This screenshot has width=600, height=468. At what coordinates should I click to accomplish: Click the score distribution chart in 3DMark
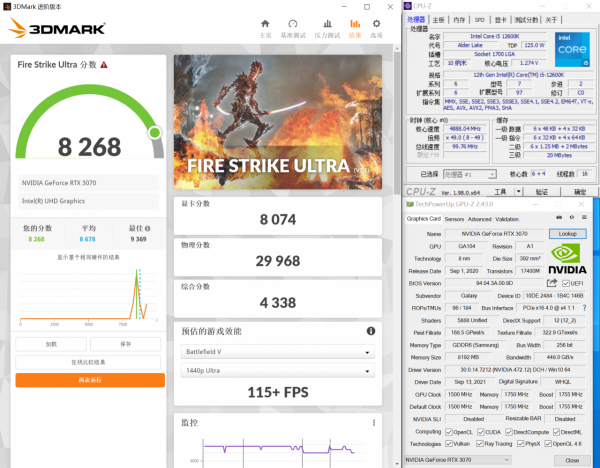[x=89, y=297]
